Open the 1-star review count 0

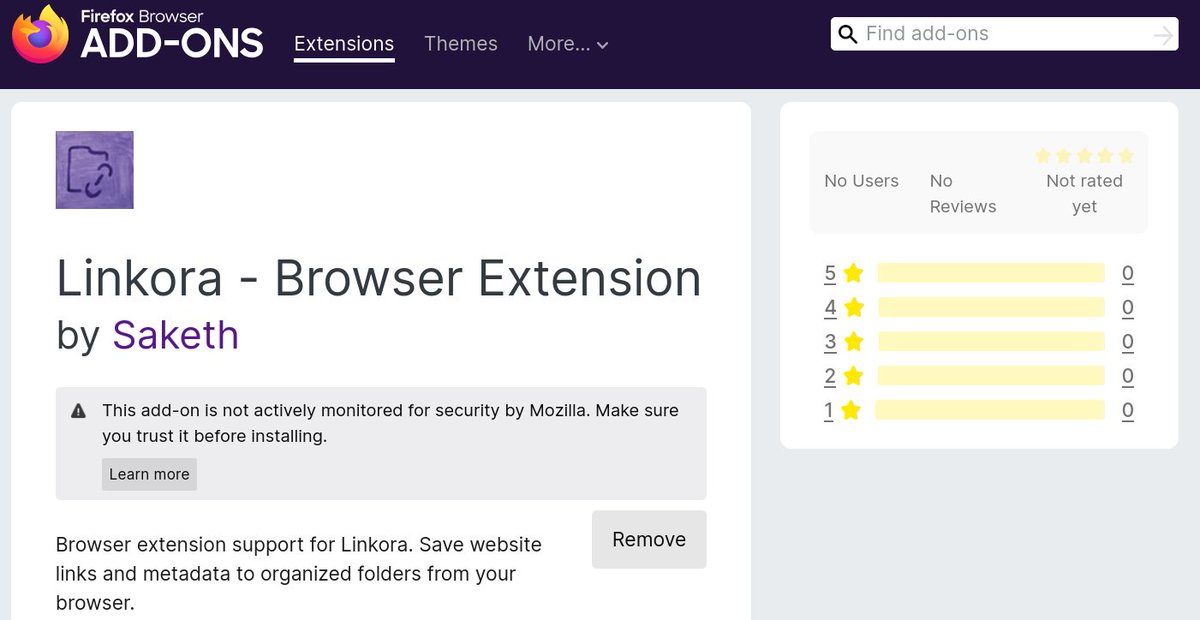1128,410
